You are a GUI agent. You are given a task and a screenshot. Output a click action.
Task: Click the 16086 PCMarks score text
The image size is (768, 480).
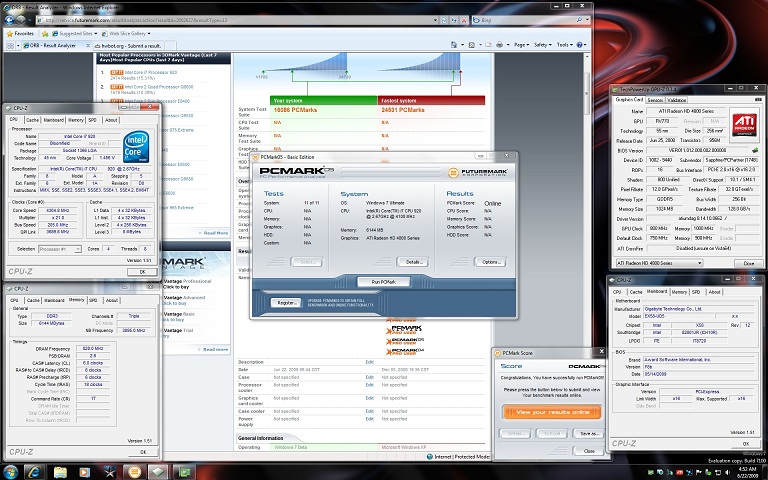pos(295,110)
